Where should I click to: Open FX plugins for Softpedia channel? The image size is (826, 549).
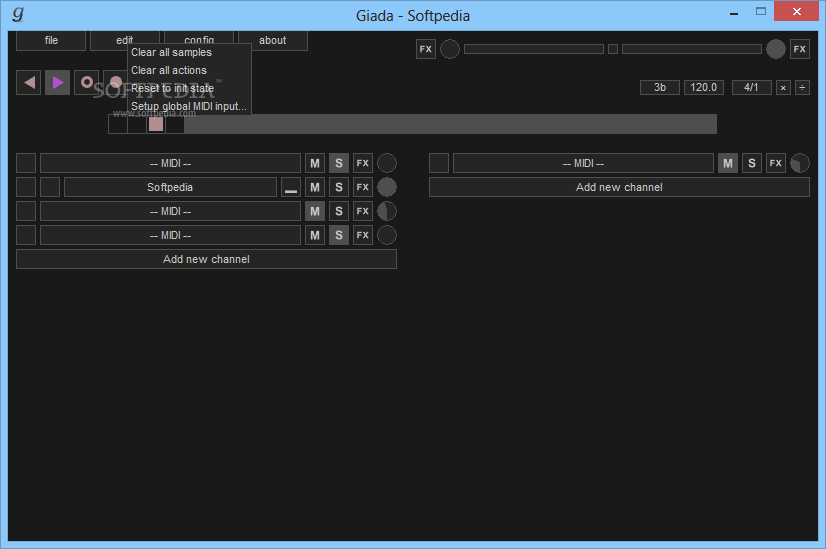click(363, 187)
